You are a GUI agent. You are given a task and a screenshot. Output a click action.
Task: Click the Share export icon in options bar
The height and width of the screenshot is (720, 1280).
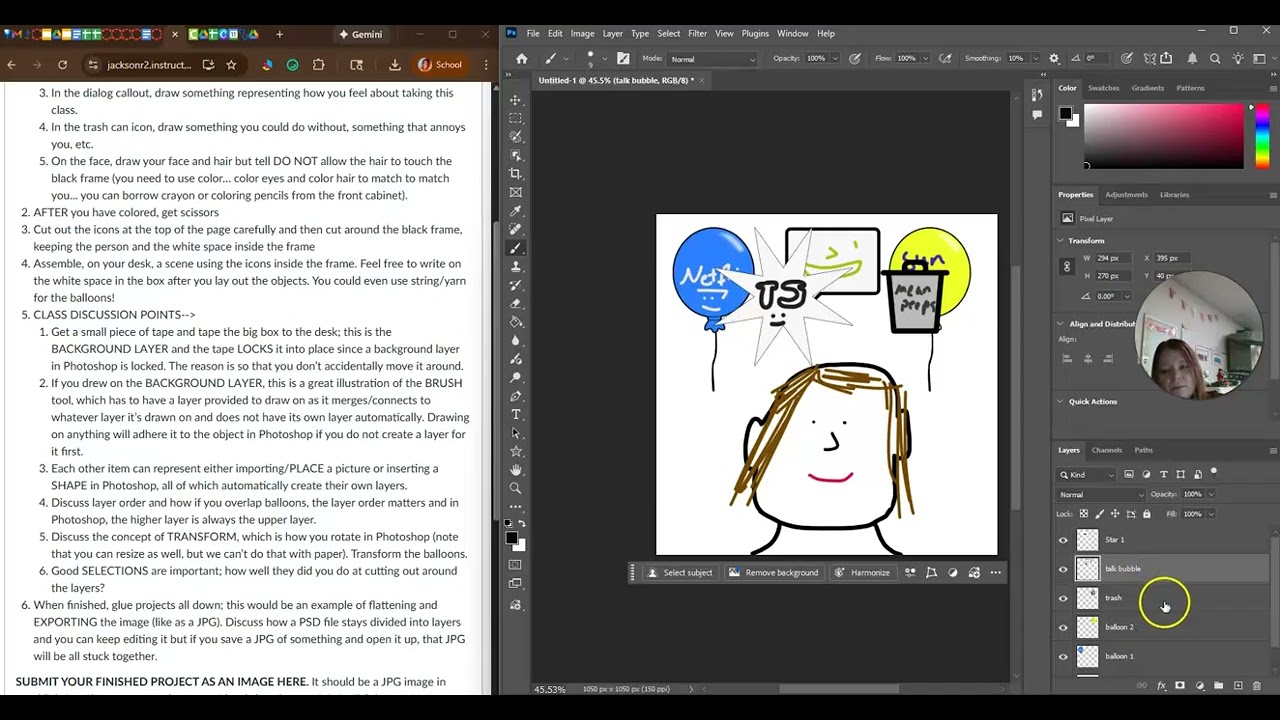pyautogui.click(x=1166, y=58)
